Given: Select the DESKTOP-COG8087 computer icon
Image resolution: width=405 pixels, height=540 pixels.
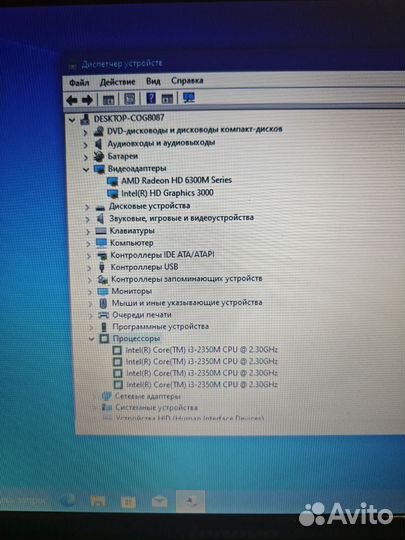Looking at the screenshot, I should (85, 120).
